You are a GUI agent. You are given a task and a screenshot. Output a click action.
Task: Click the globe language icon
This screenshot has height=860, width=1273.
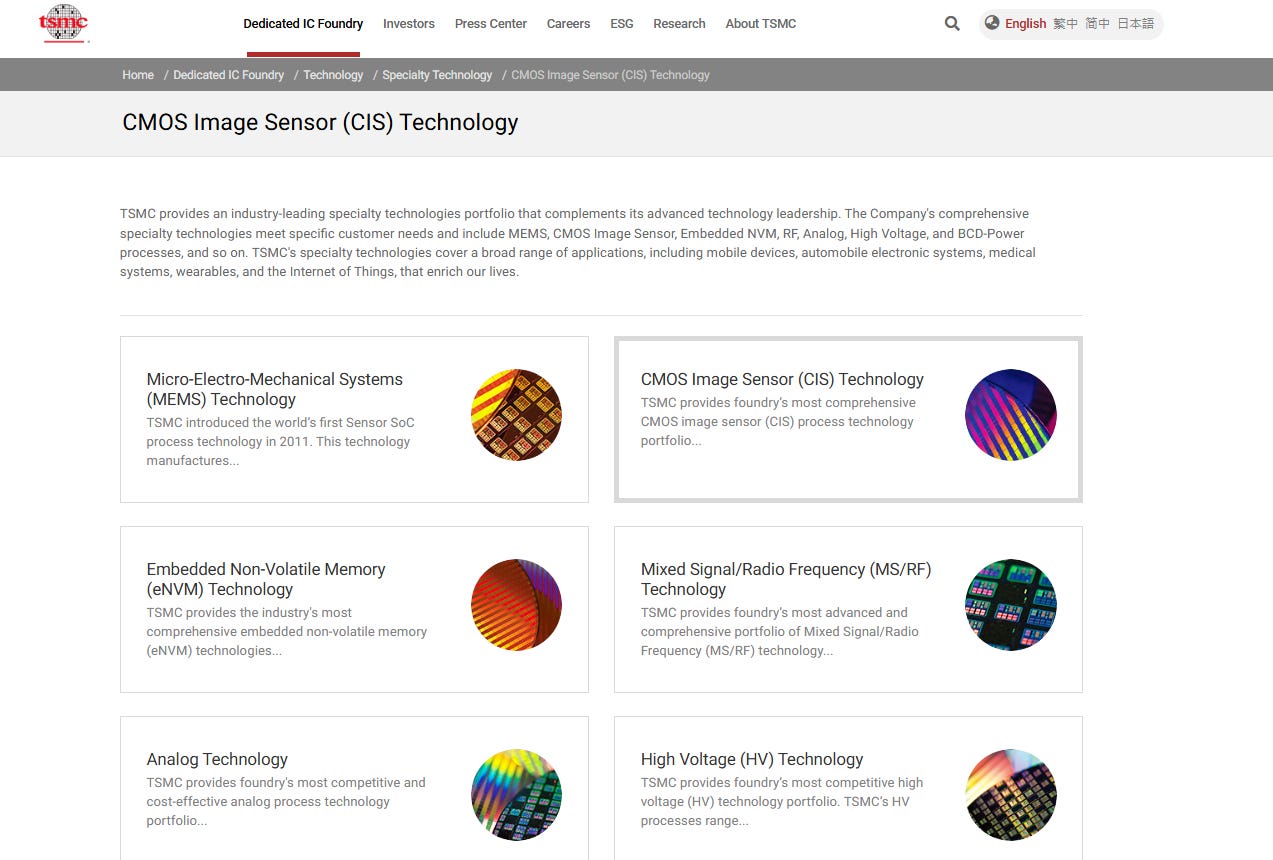coord(992,23)
